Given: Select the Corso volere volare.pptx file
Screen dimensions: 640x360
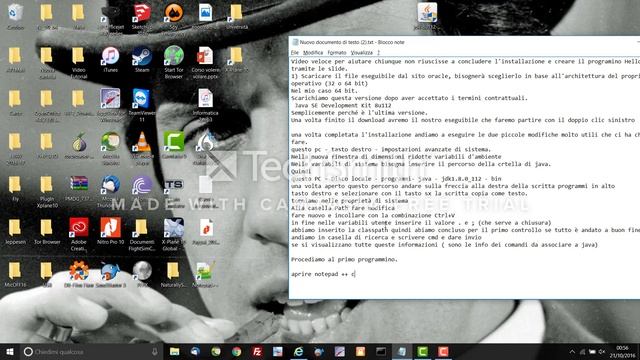Looking at the screenshot, I should click(205, 62).
